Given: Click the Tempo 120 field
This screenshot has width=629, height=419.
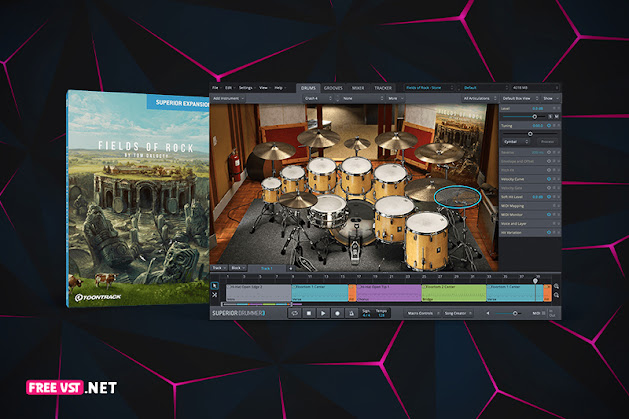Looking at the screenshot, I should pos(381,313).
